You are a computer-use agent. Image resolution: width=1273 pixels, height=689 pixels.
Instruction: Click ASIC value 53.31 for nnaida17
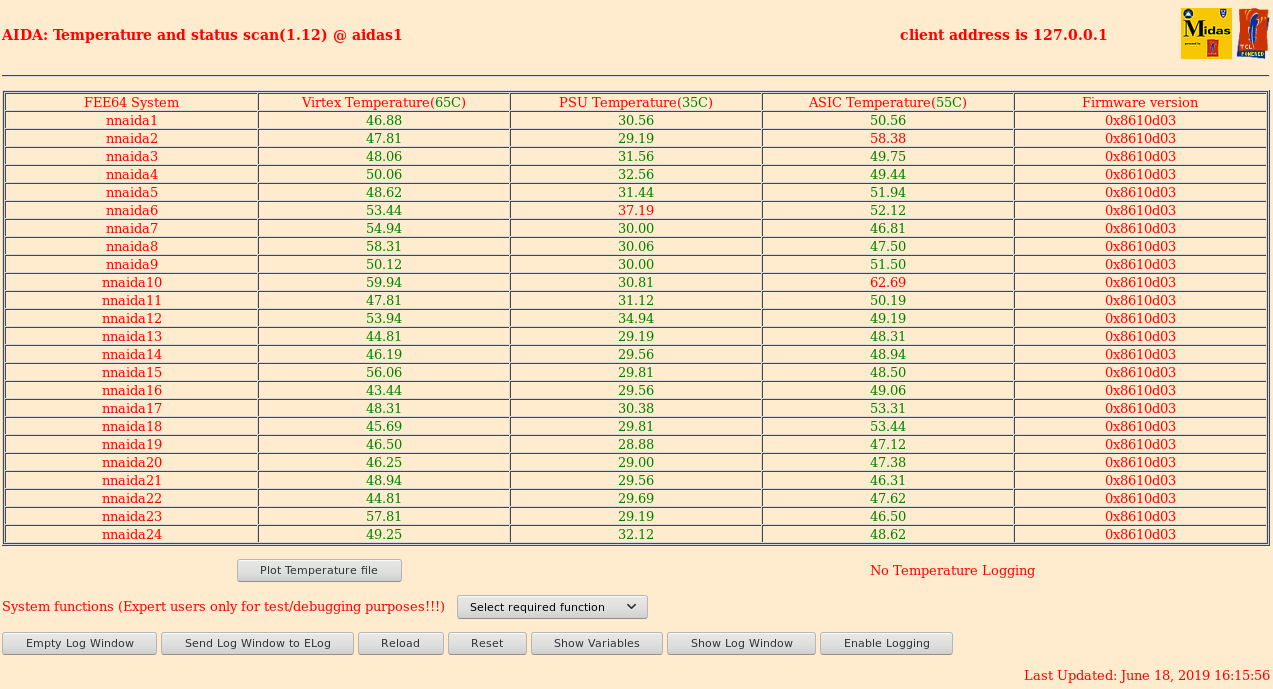coord(888,408)
